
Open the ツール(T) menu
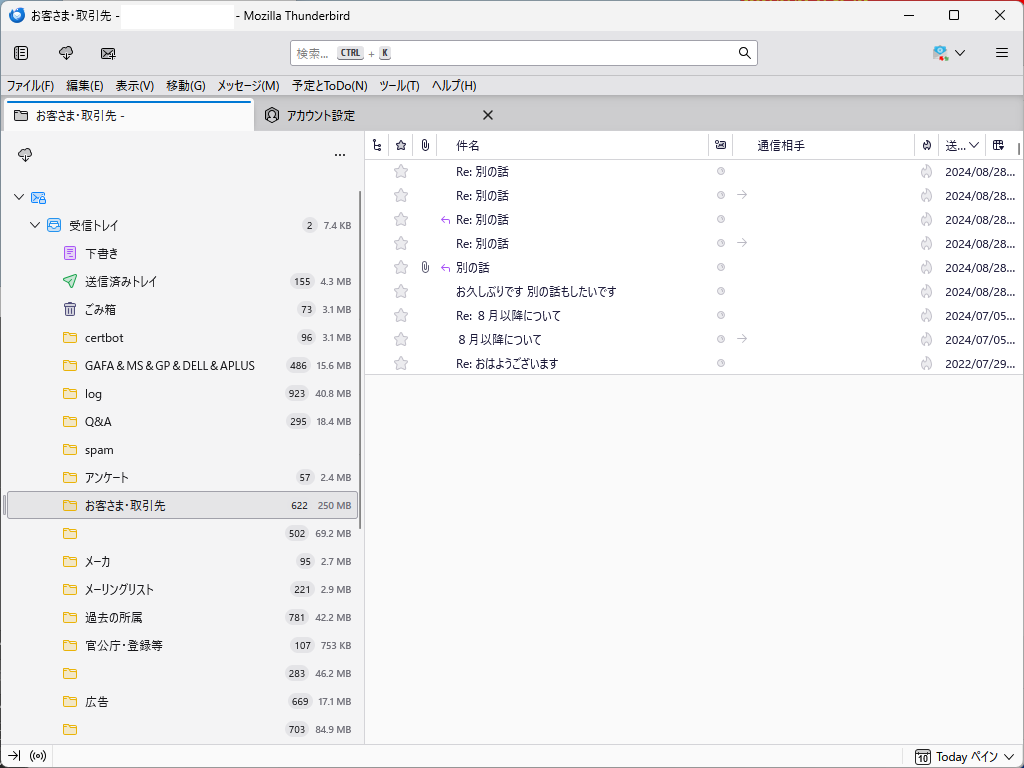(399, 86)
